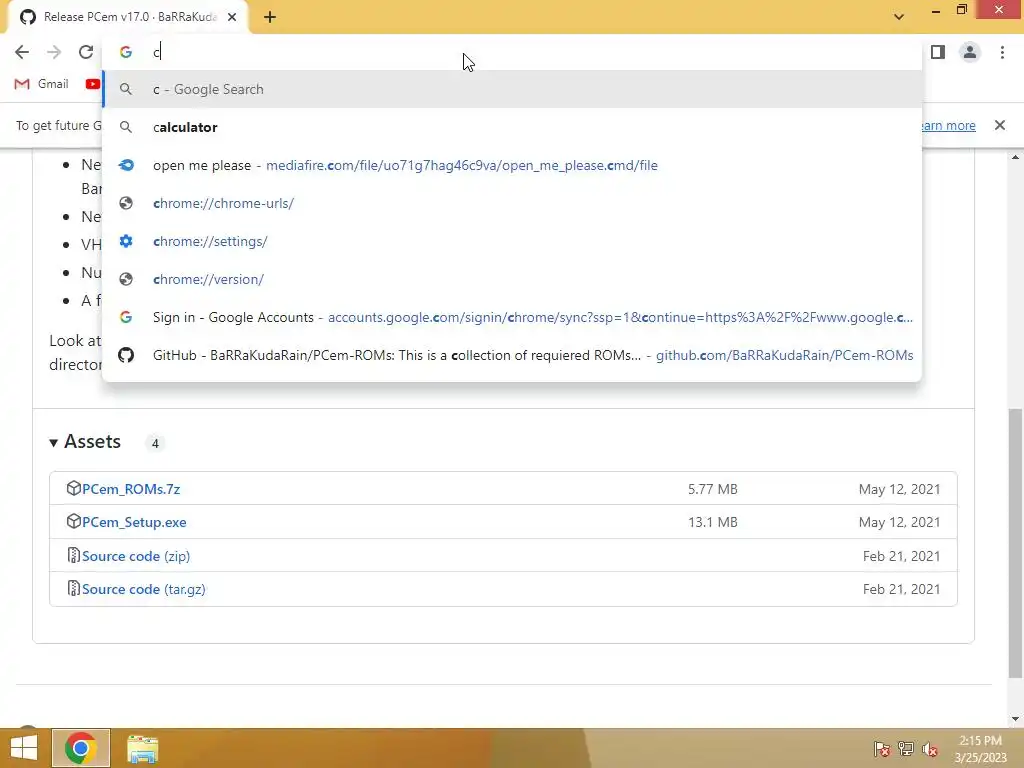Image resolution: width=1024 pixels, height=768 pixels.
Task: Click the package icon next to PCem_ROMs.7z
Action: tap(73, 488)
